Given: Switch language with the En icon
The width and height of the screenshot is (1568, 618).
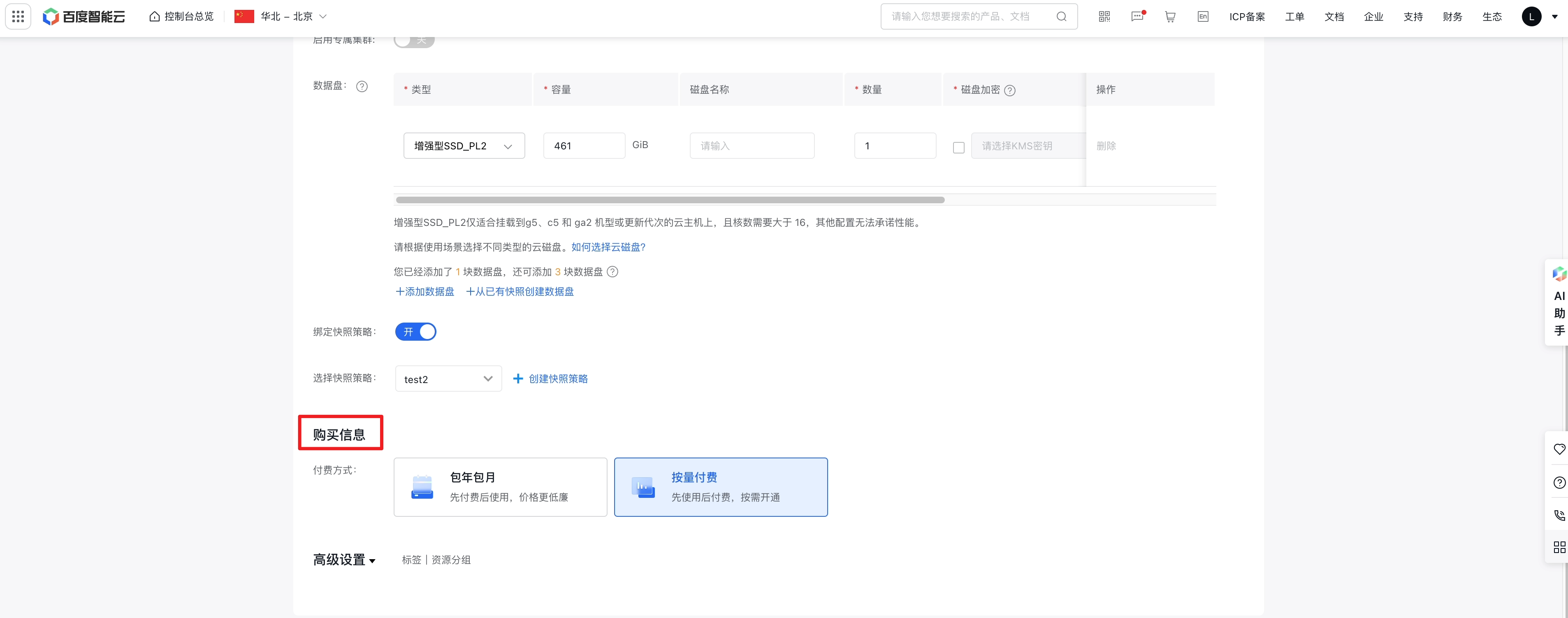Looking at the screenshot, I should (1203, 16).
